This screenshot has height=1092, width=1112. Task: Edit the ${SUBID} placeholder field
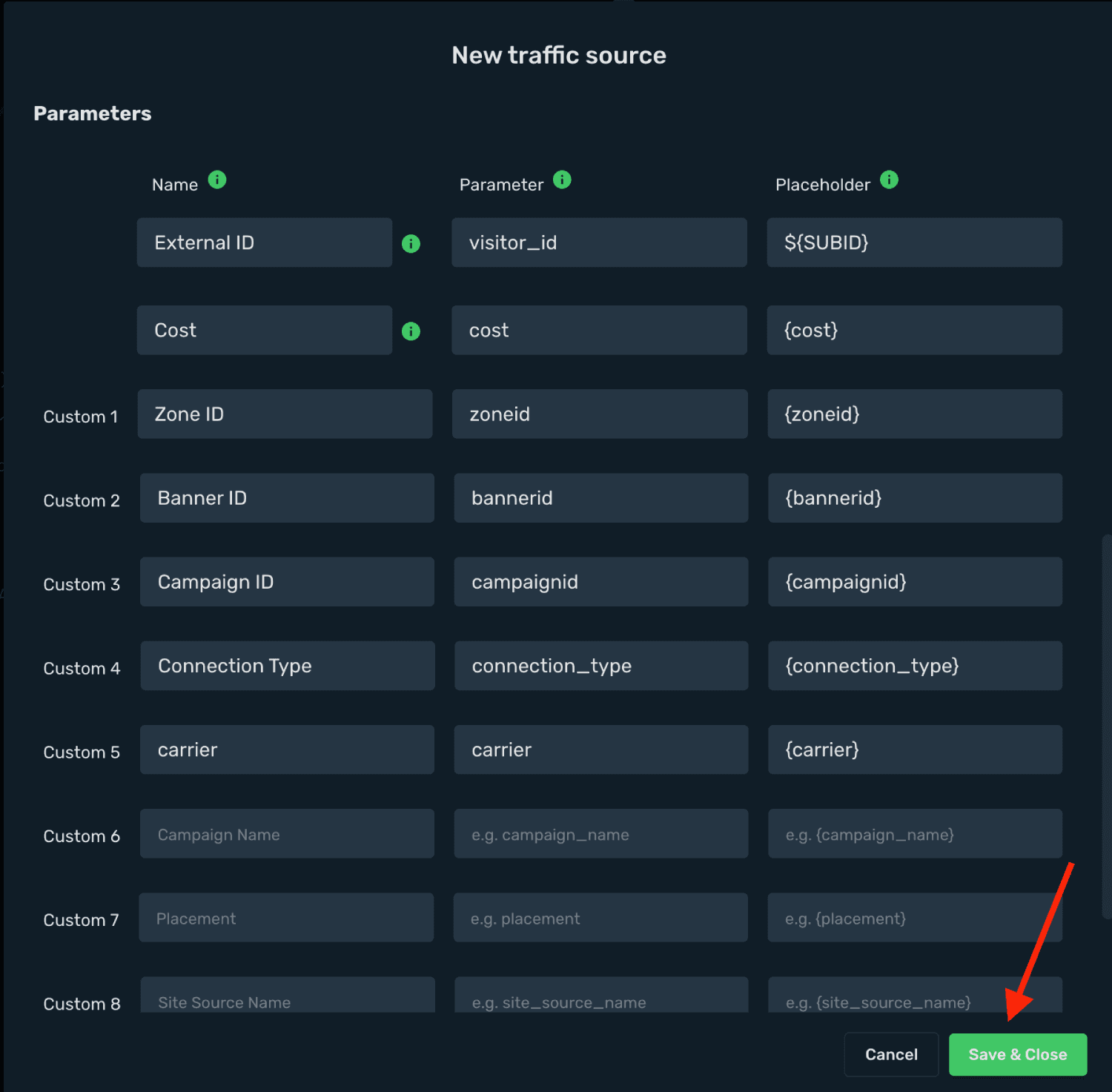[x=915, y=242]
